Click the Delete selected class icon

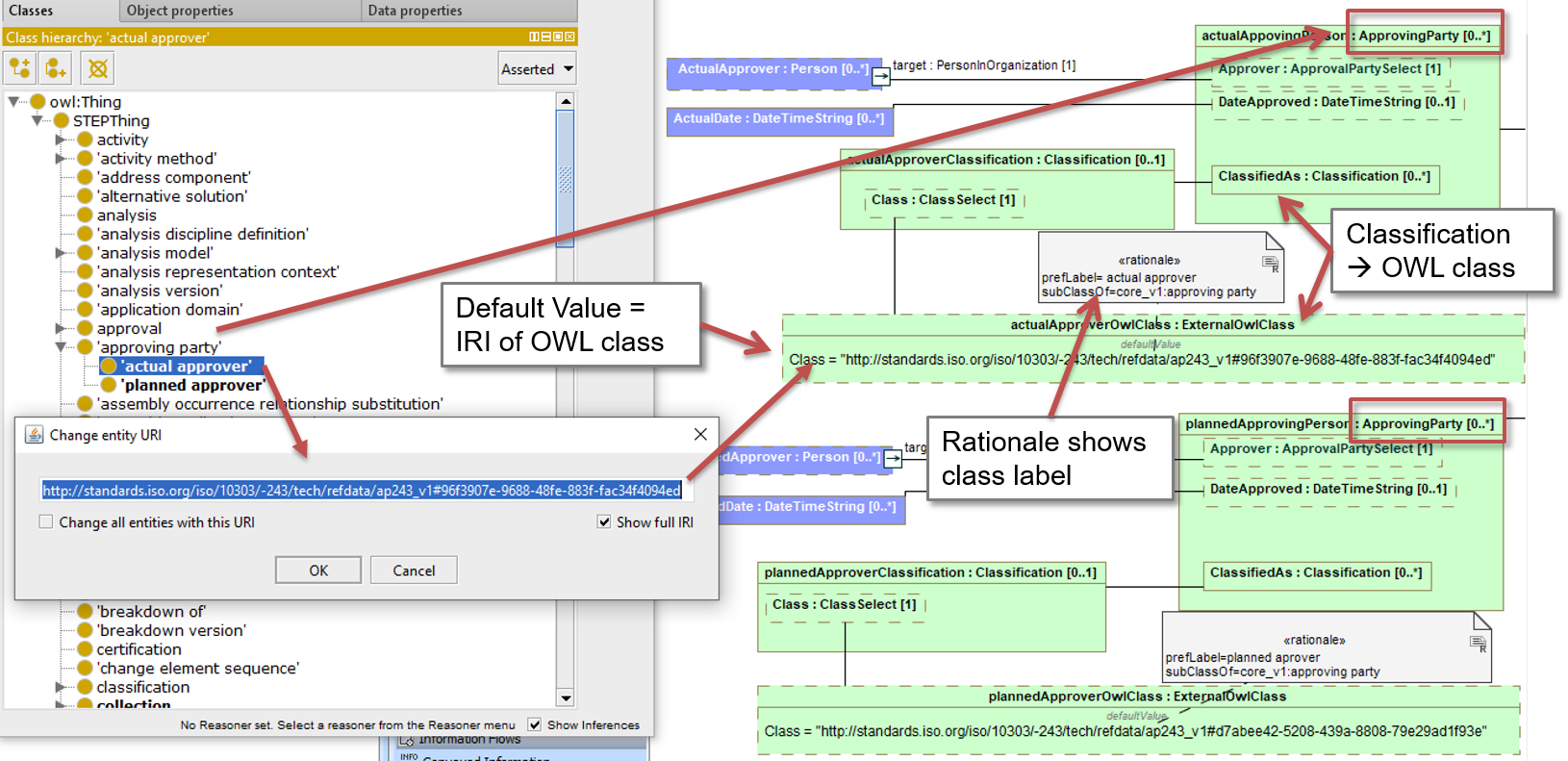click(x=97, y=68)
